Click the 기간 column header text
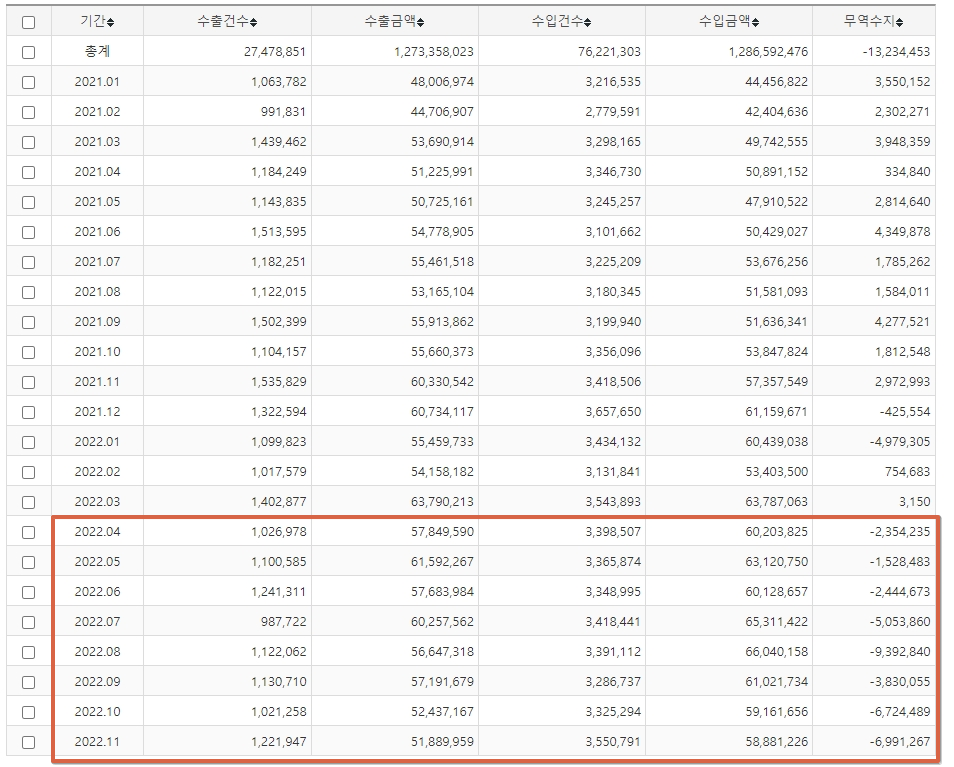 93,21
